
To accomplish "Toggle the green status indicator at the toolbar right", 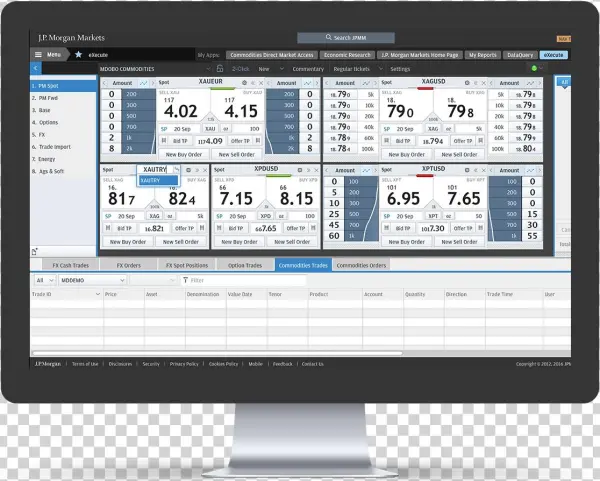I will [535, 69].
